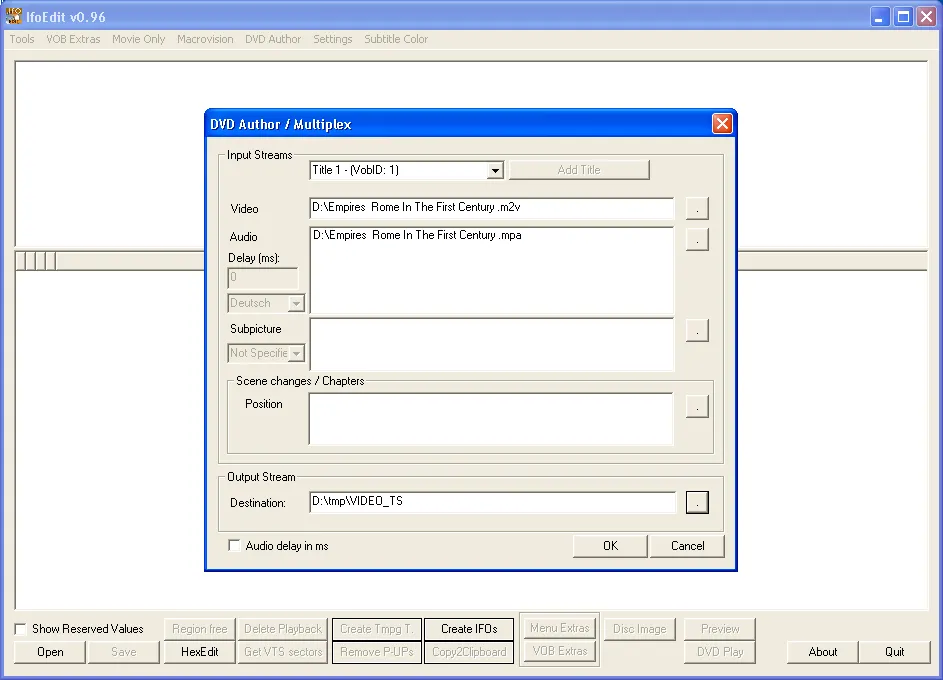Screen dimensions: 943x680
Task: Click the About button
Action: pyautogui.click(x=822, y=652)
